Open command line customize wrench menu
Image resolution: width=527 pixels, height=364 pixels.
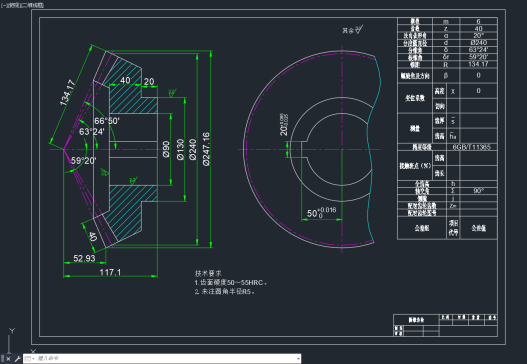[18, 359]
